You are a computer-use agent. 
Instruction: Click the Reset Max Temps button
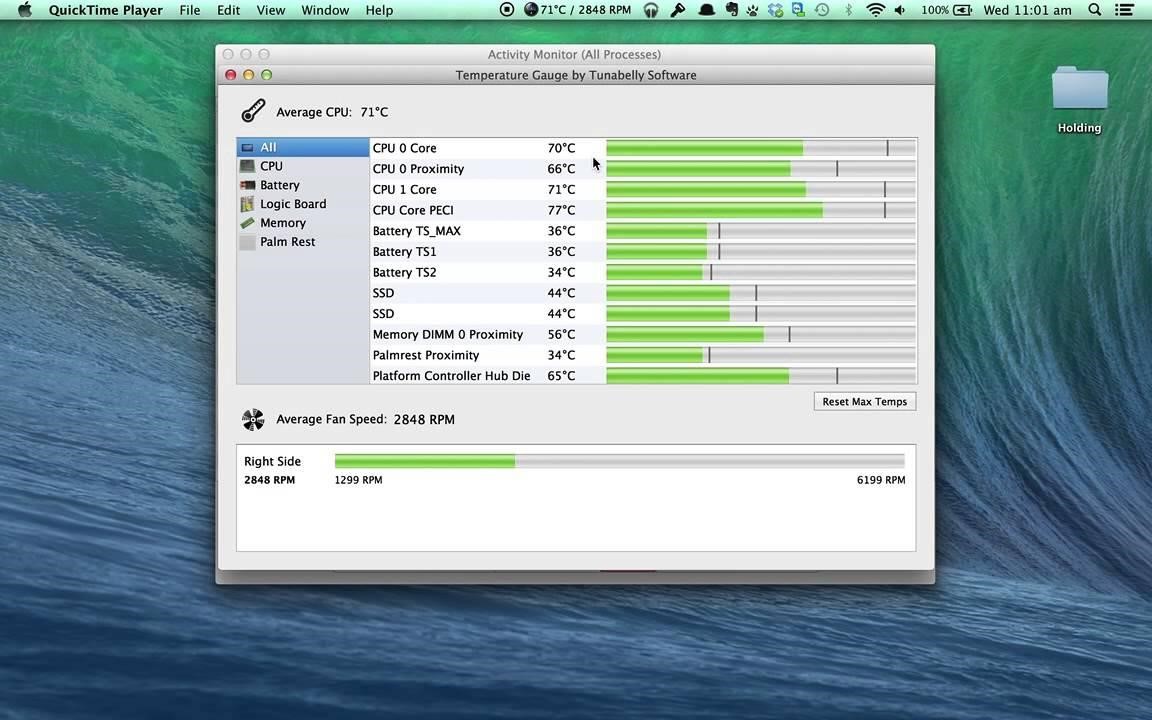pyautogui.click(x=865, y=401)
